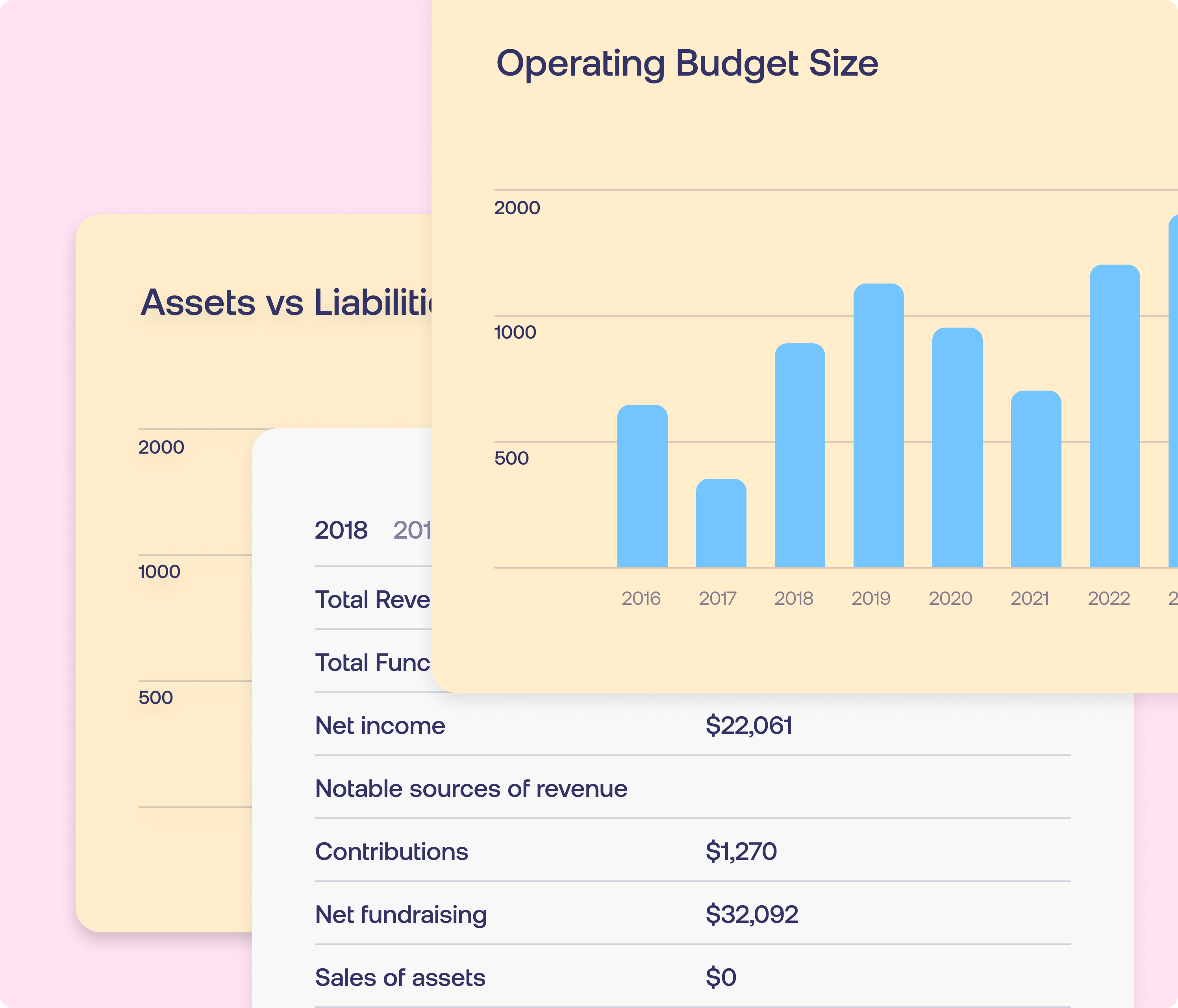Click the Sales of assets row label
The height and width of the screenshot is (1008, 1178).
point(400,978)
